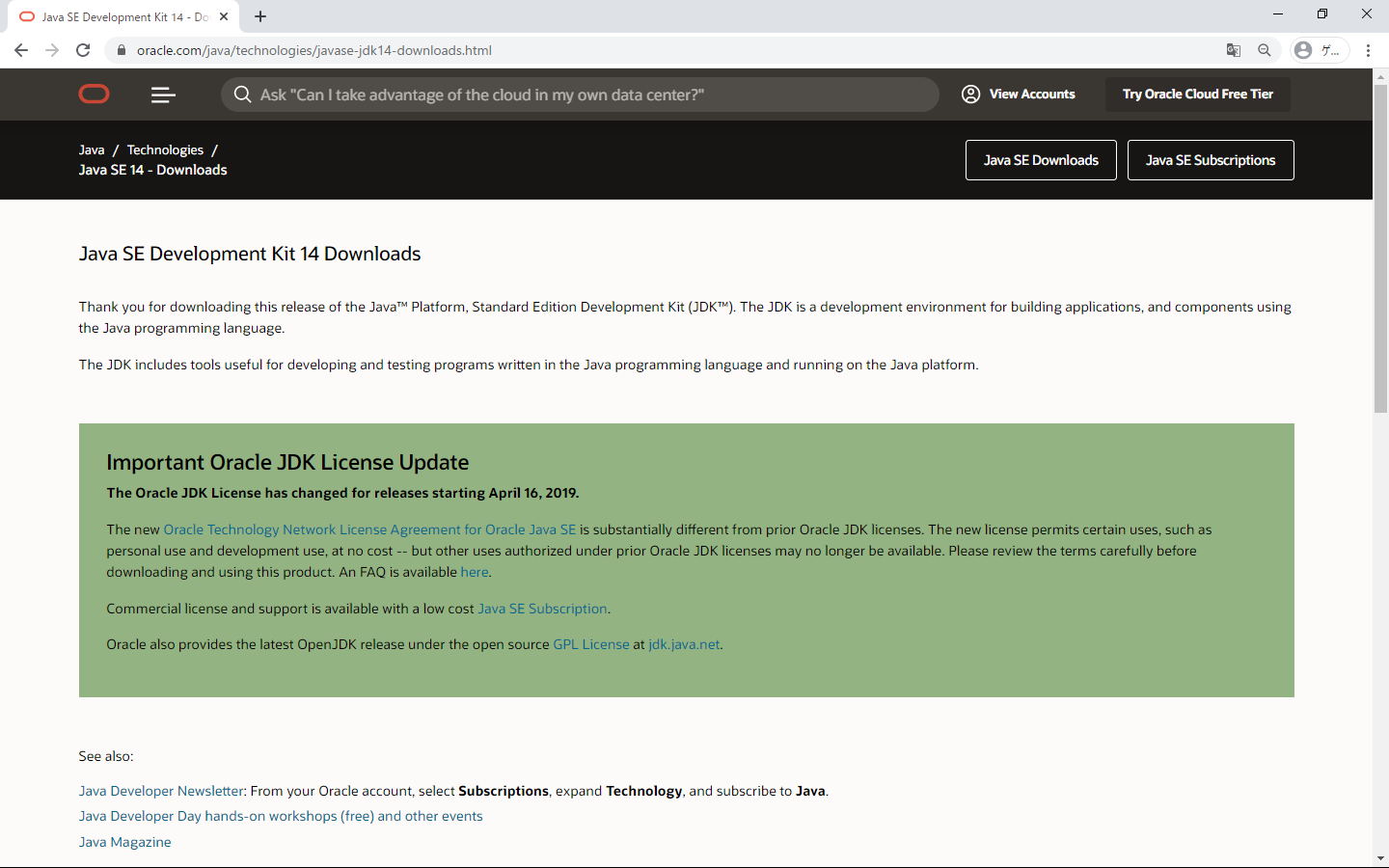Click Try Oracle Cloud Free Tier button

click(x=1198, y=94)
